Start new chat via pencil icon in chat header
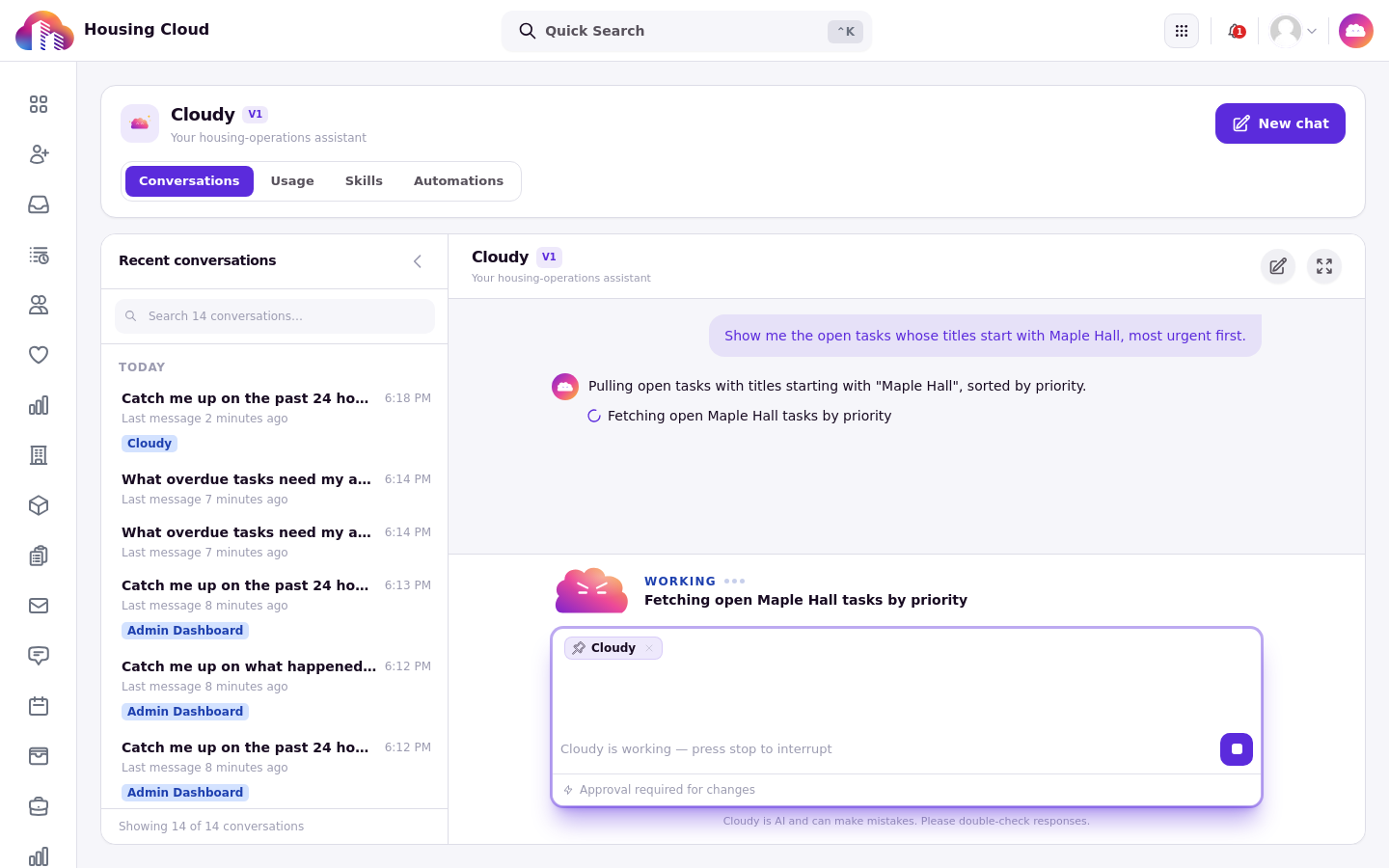This screenshot has width=1389, height=868. (x=1278, y=266)
